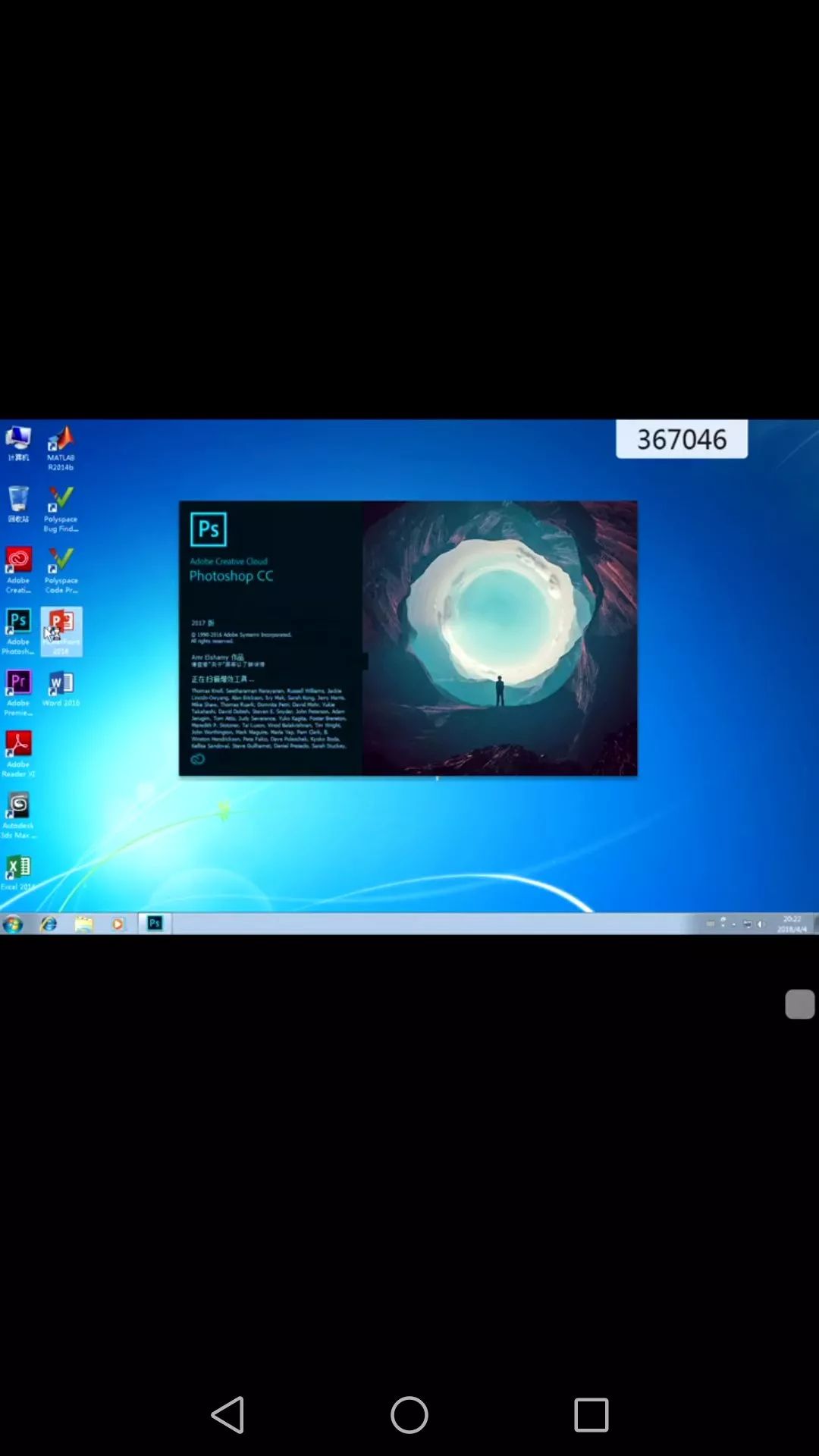Click the network icon in system tray

point(748,924)
